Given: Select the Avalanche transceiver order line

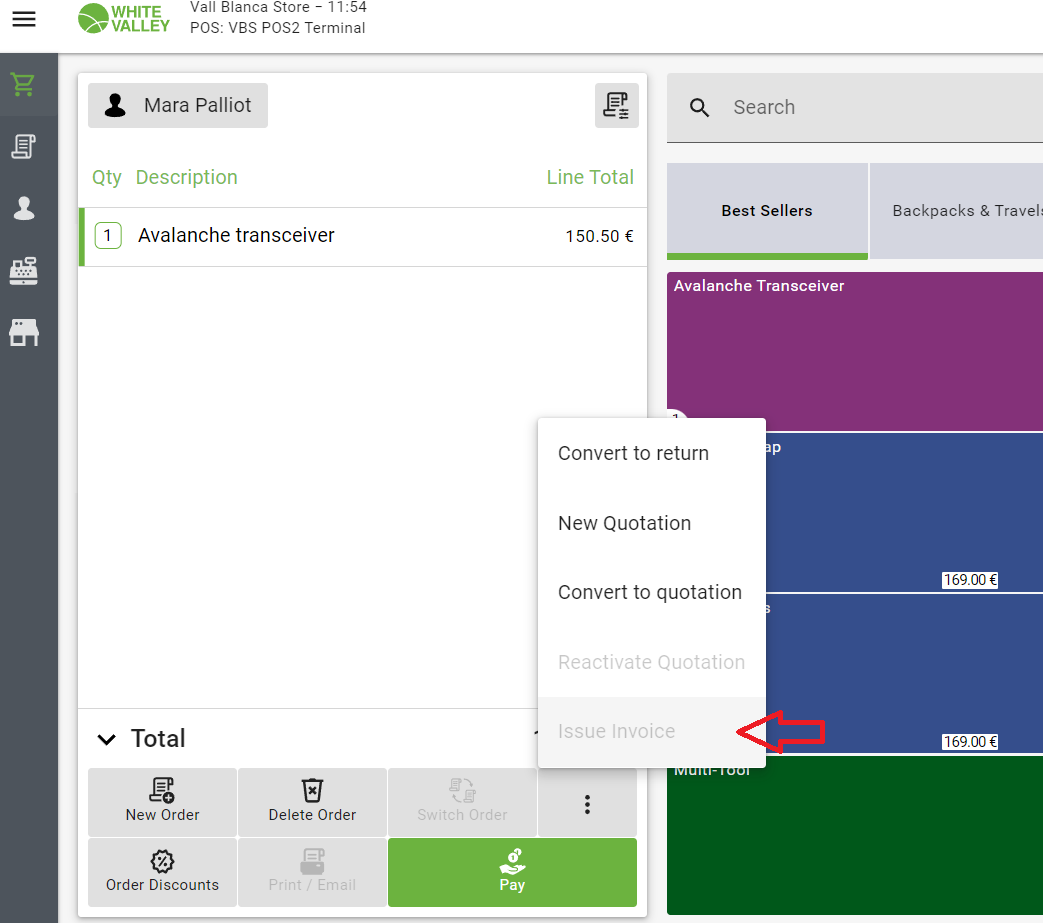Looking at the screenshot, I should coord(363,237).
